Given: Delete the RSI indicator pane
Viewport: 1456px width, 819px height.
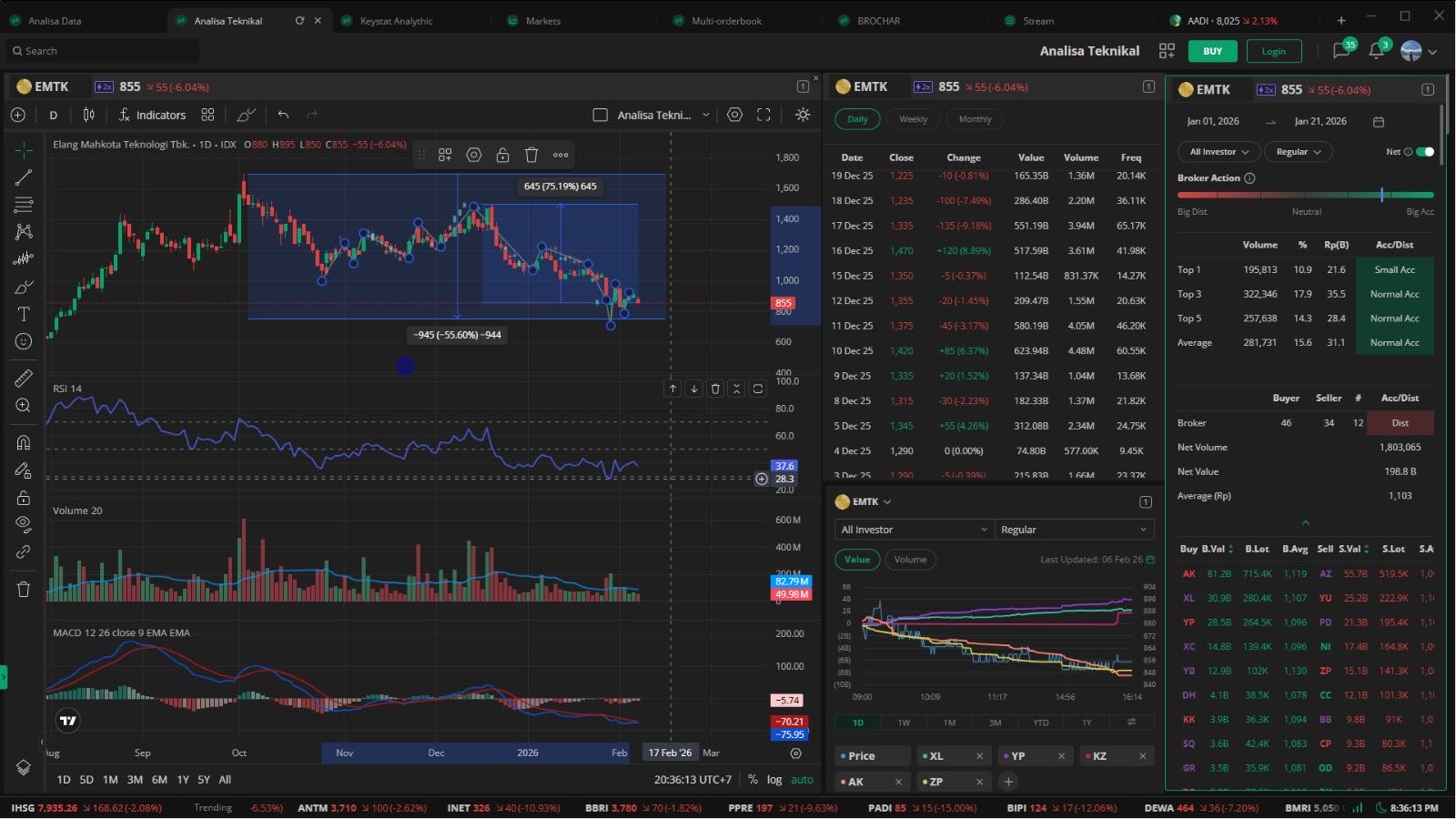Looking at the screenshot, I should click(x=715, y=389).
